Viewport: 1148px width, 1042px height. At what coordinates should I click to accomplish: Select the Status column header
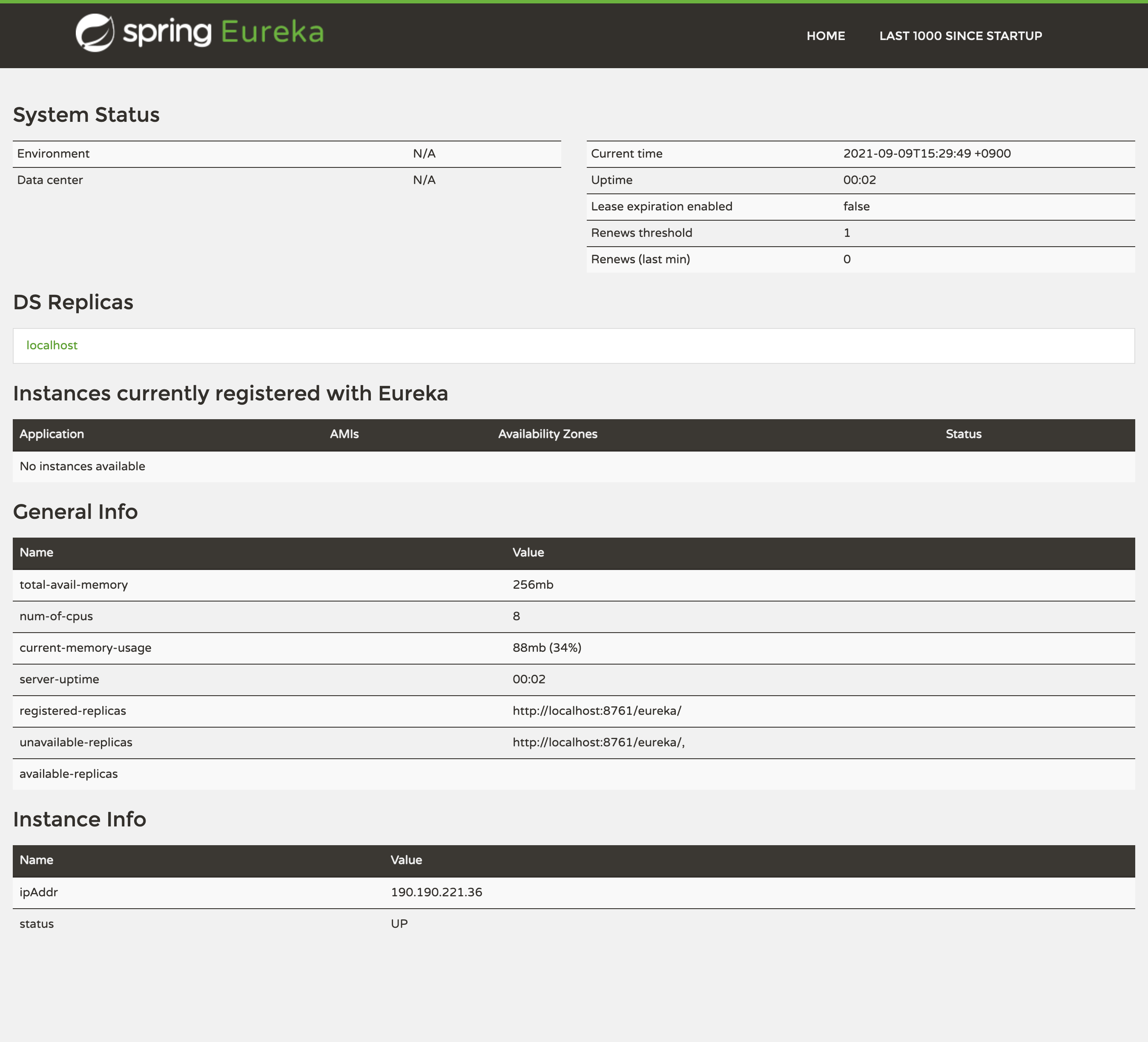tap(962, 434)
